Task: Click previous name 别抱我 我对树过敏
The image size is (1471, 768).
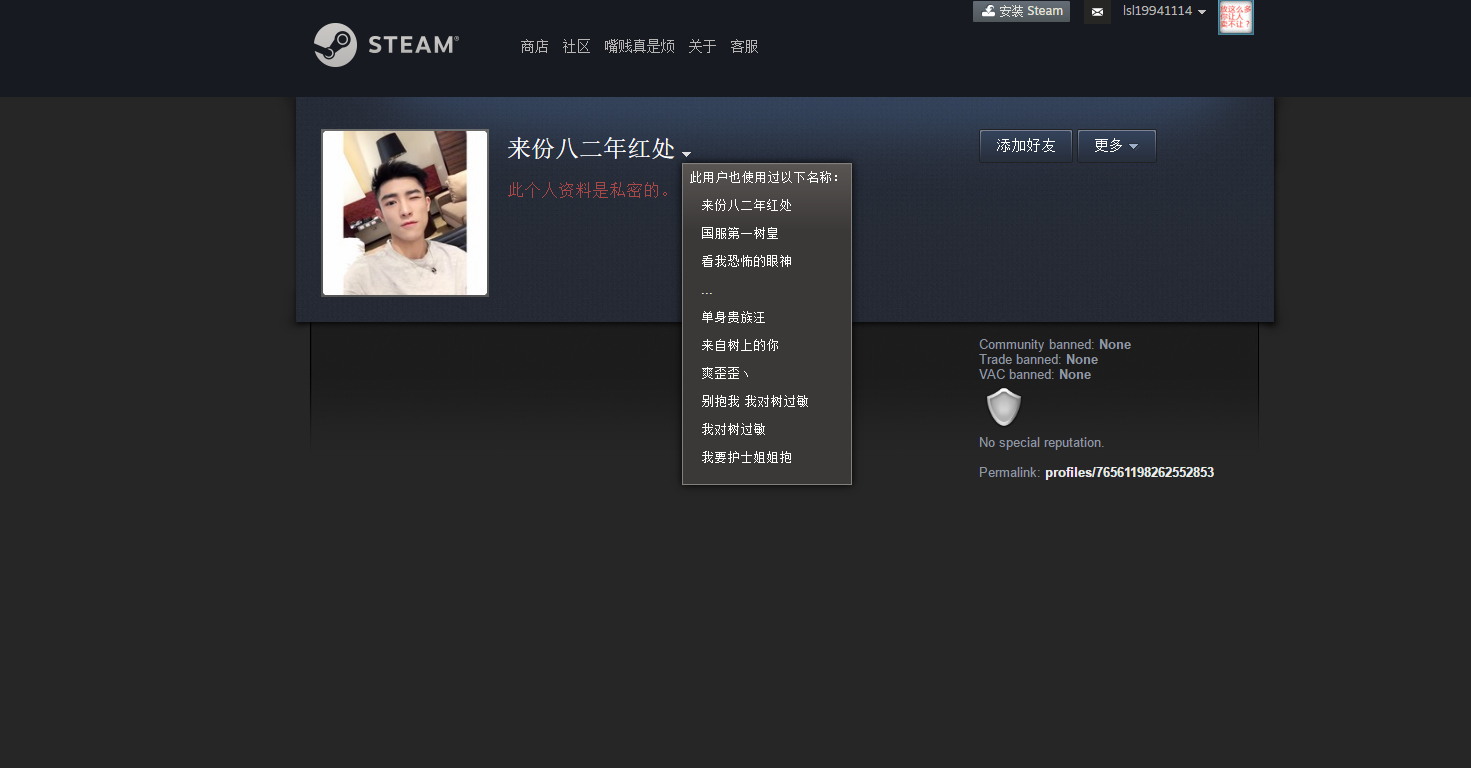Action: 755,401
